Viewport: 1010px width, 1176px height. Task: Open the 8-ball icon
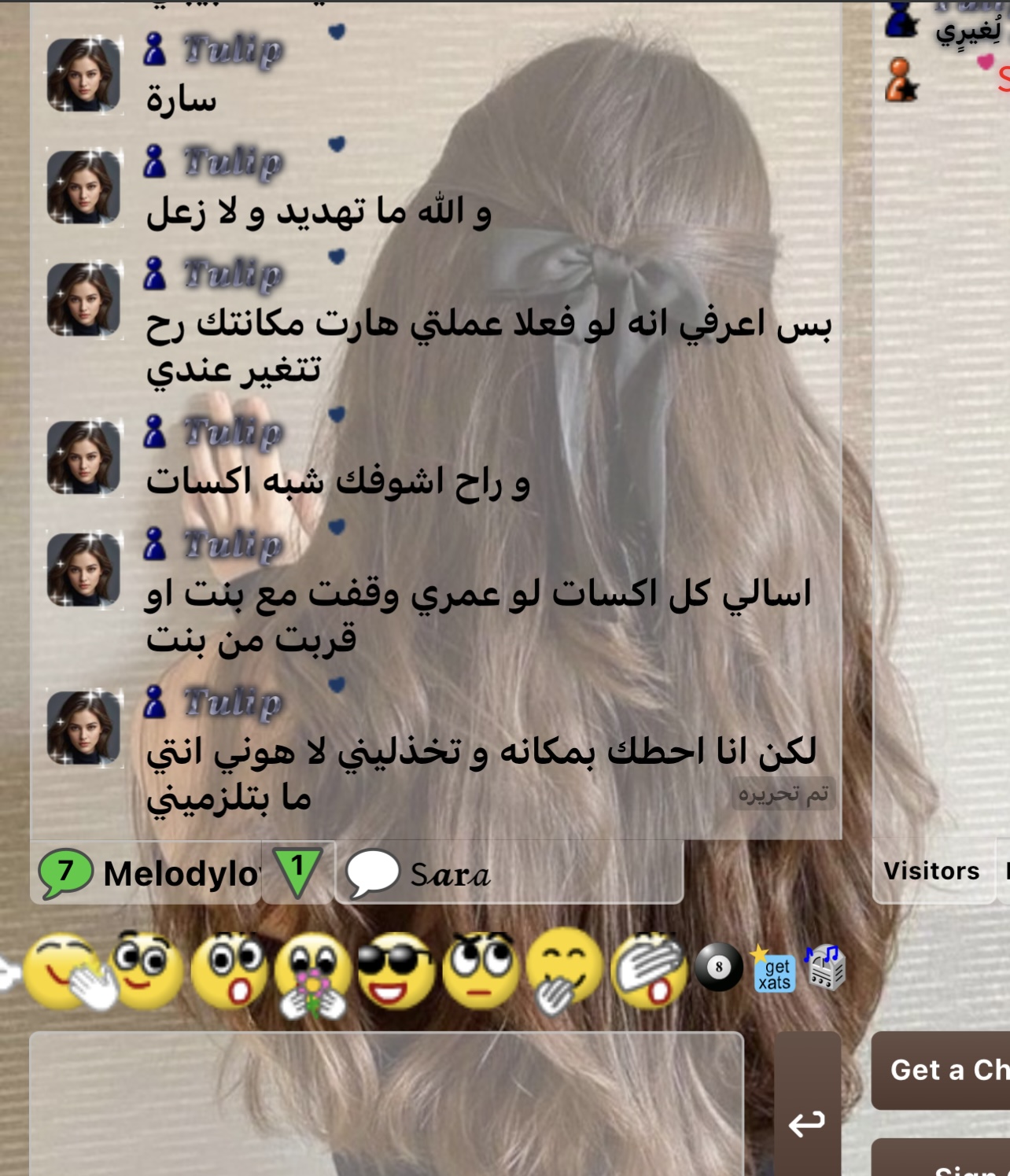[718, 967]
